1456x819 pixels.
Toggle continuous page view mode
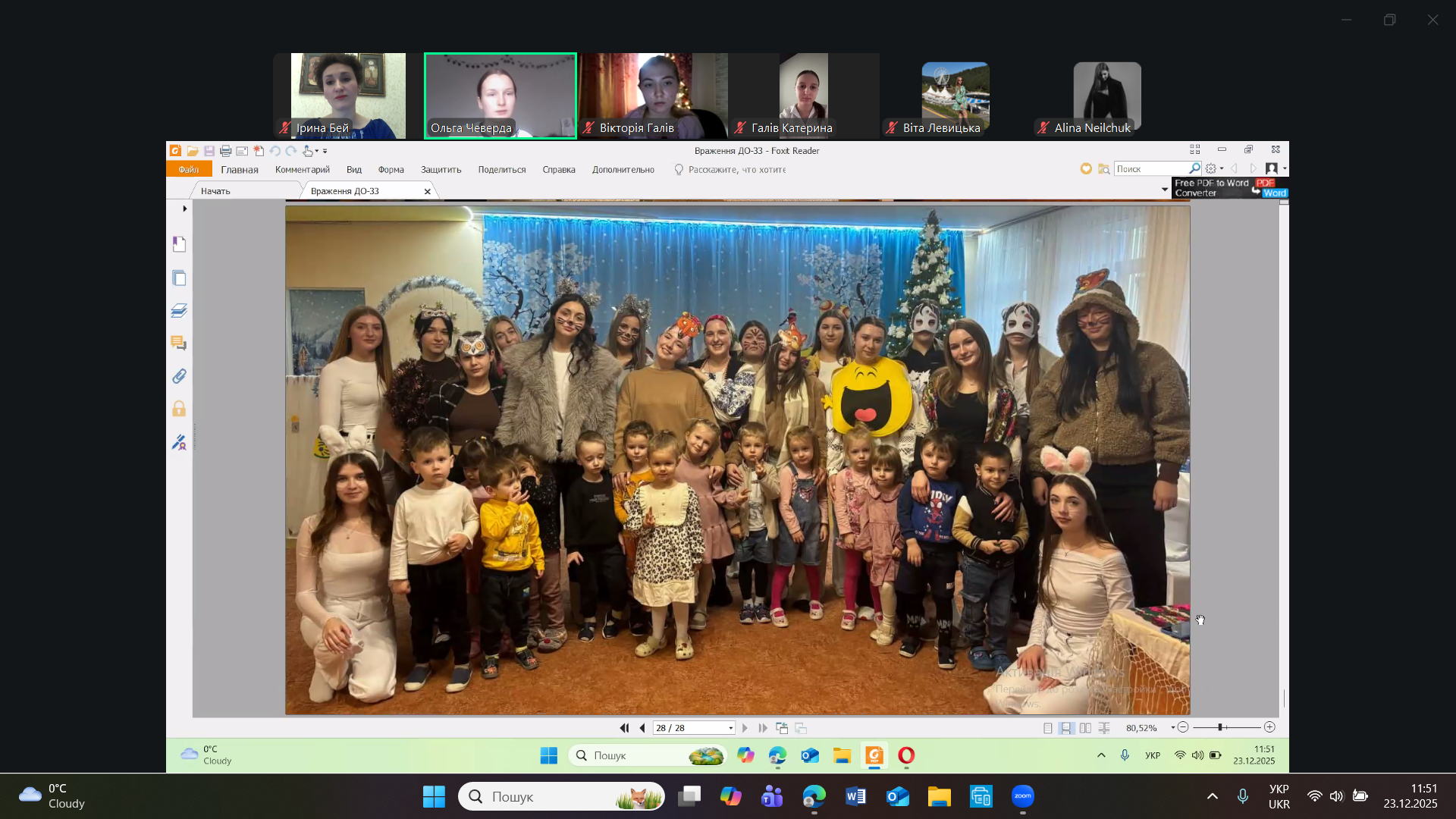(1066, 728)
